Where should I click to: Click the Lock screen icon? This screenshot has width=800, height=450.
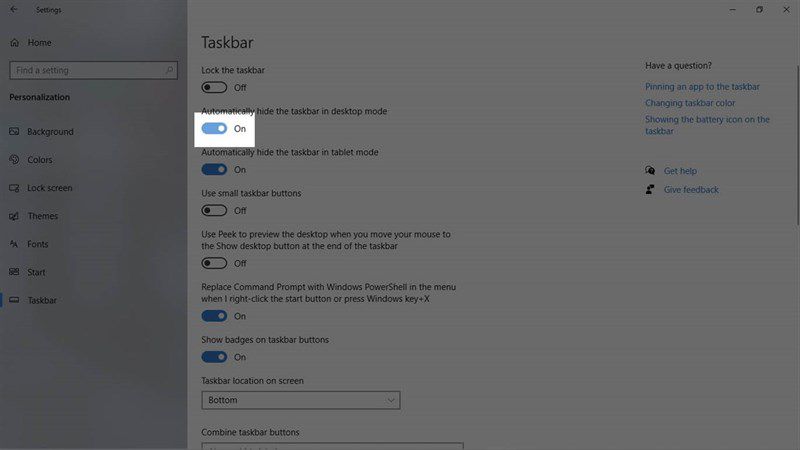(x=14, y=188)
